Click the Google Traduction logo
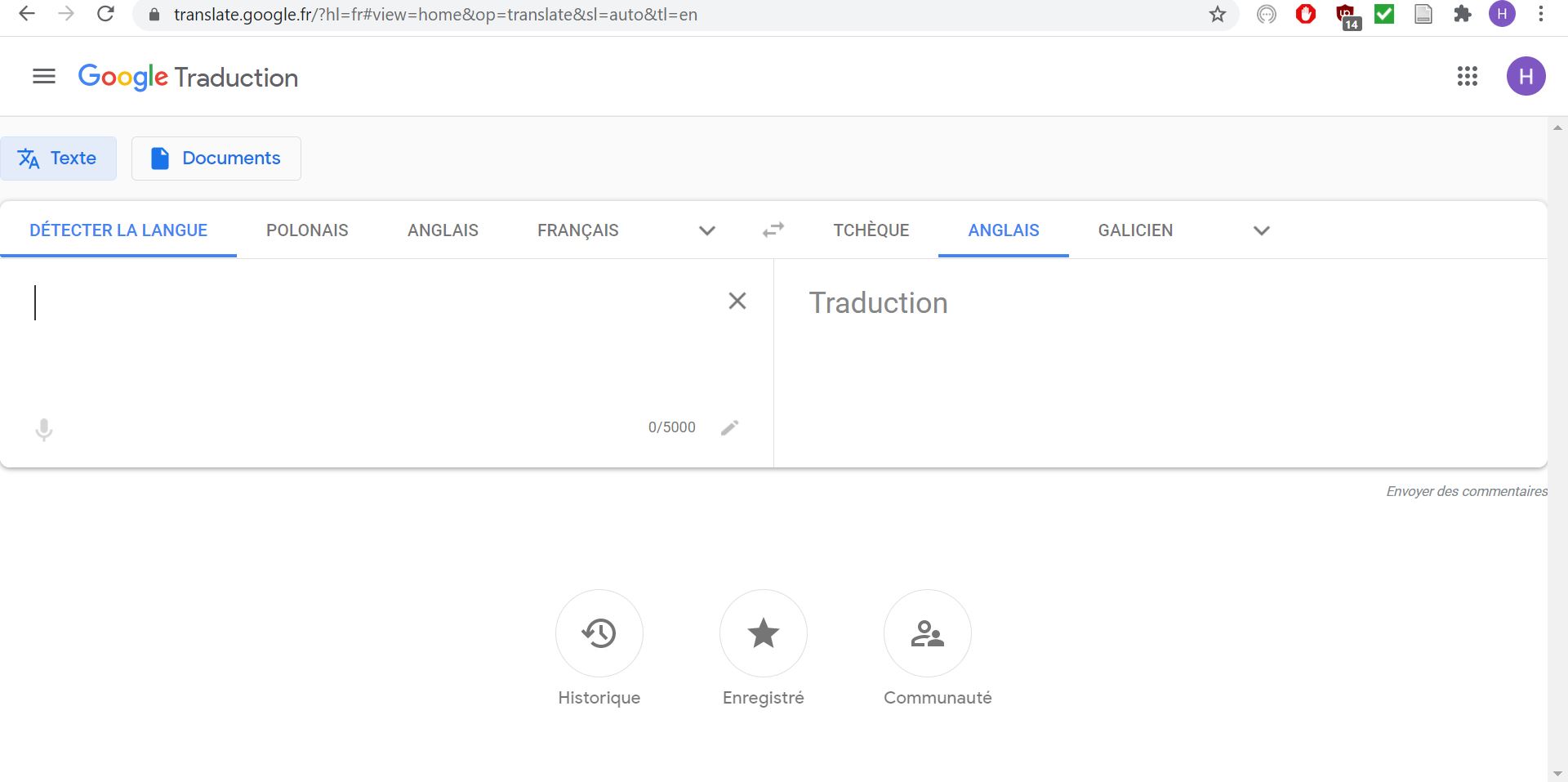 pos(188,77)
